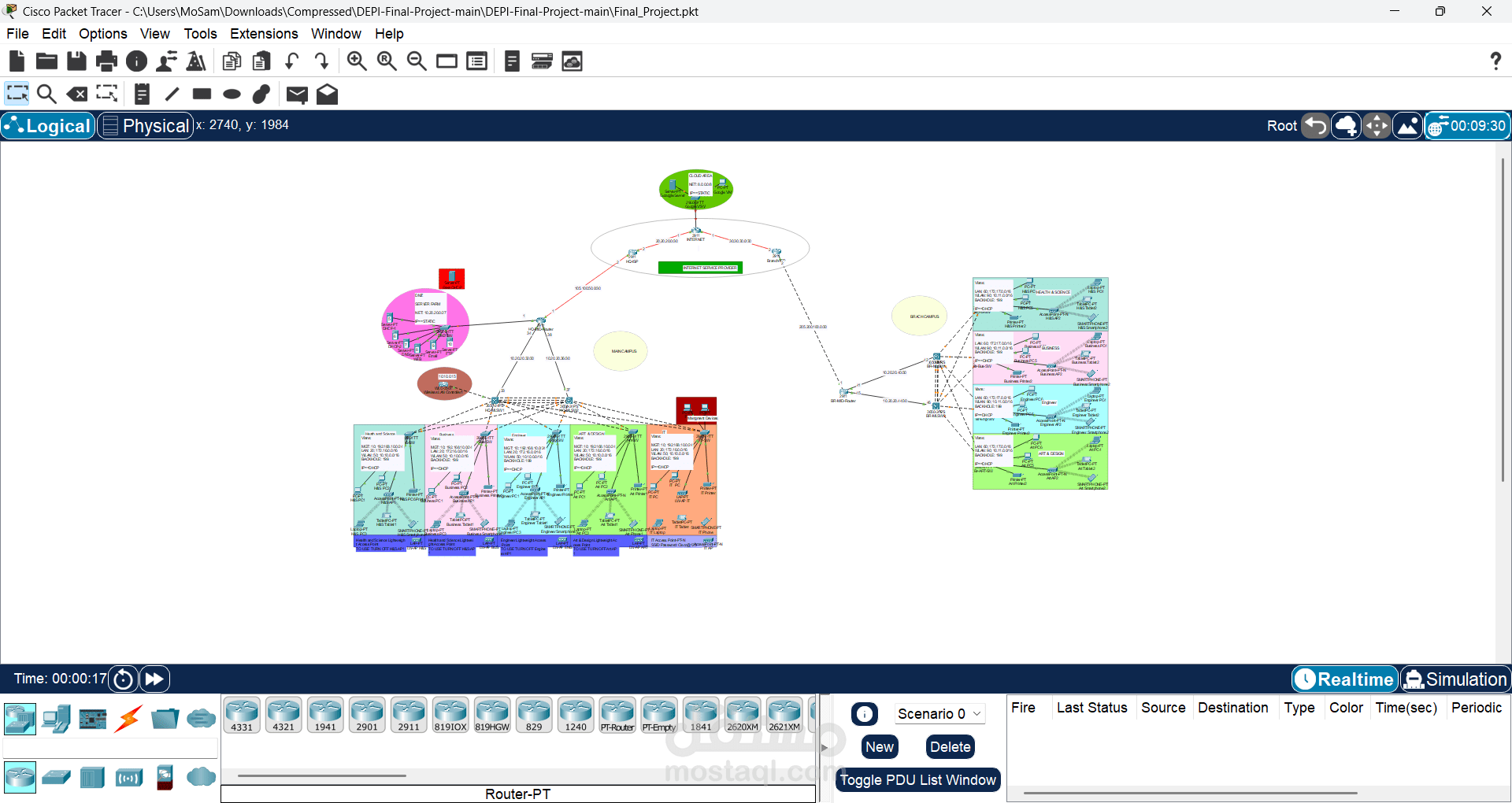Click Toggle PDU List Window
This screenshot has width=1512, height=803.
[x=917, y=779]
